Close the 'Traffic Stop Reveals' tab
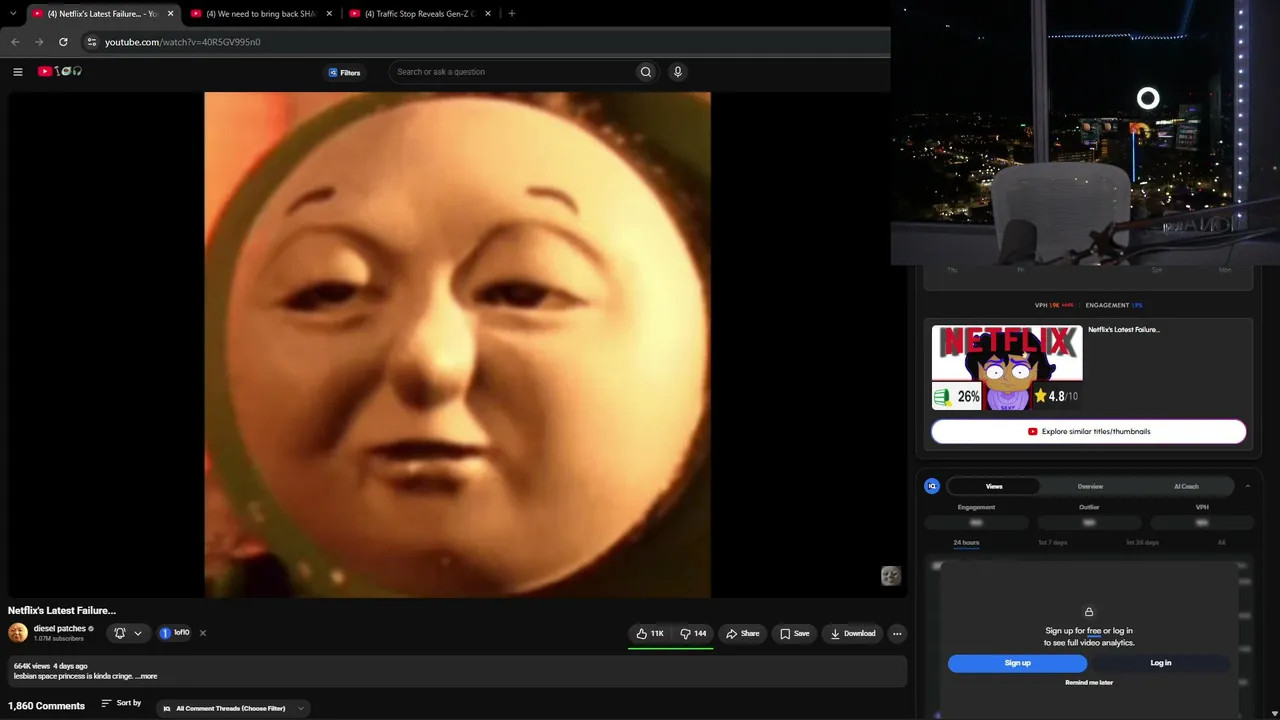The image size is (1280, 720). (x=488, y=14)
